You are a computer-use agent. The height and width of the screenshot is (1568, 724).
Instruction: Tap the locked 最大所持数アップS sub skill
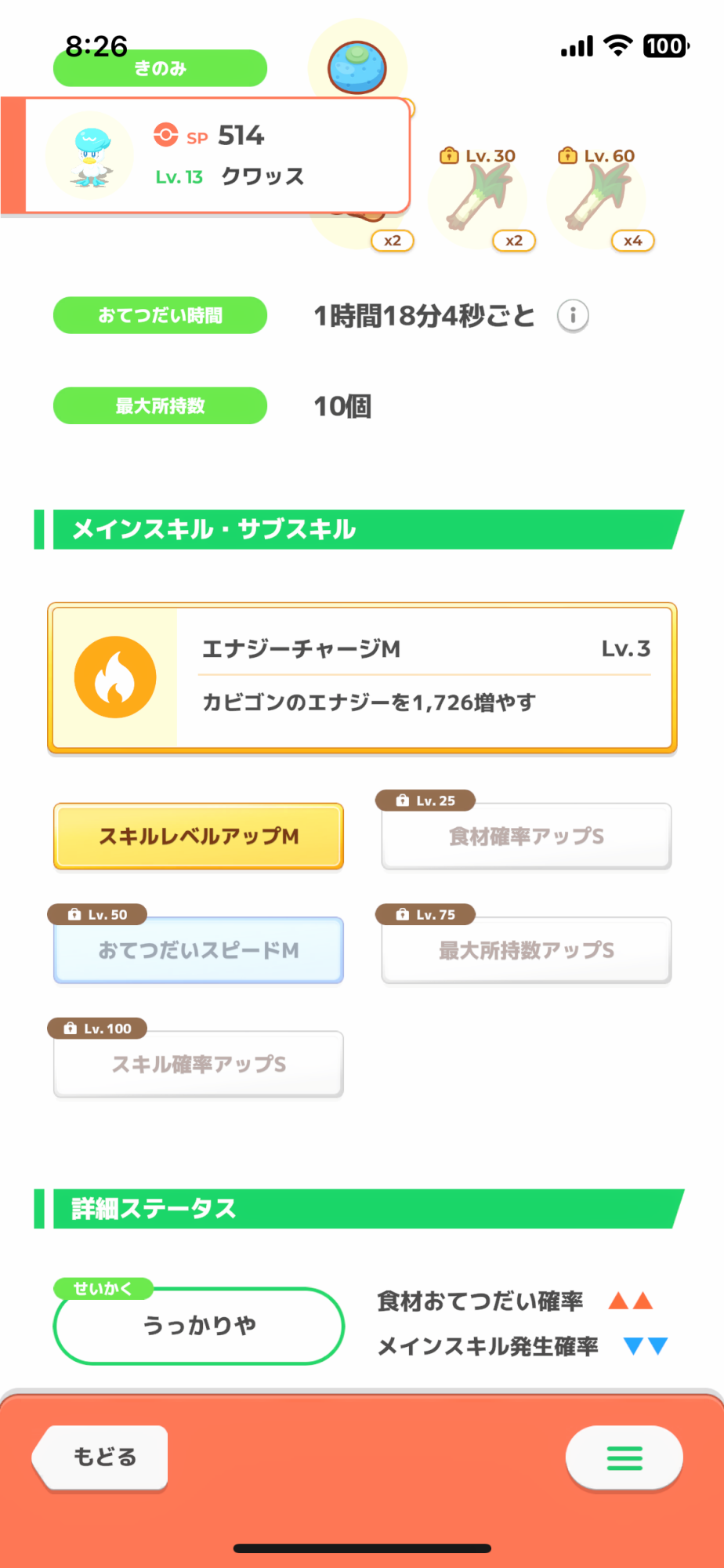(526, 950)
